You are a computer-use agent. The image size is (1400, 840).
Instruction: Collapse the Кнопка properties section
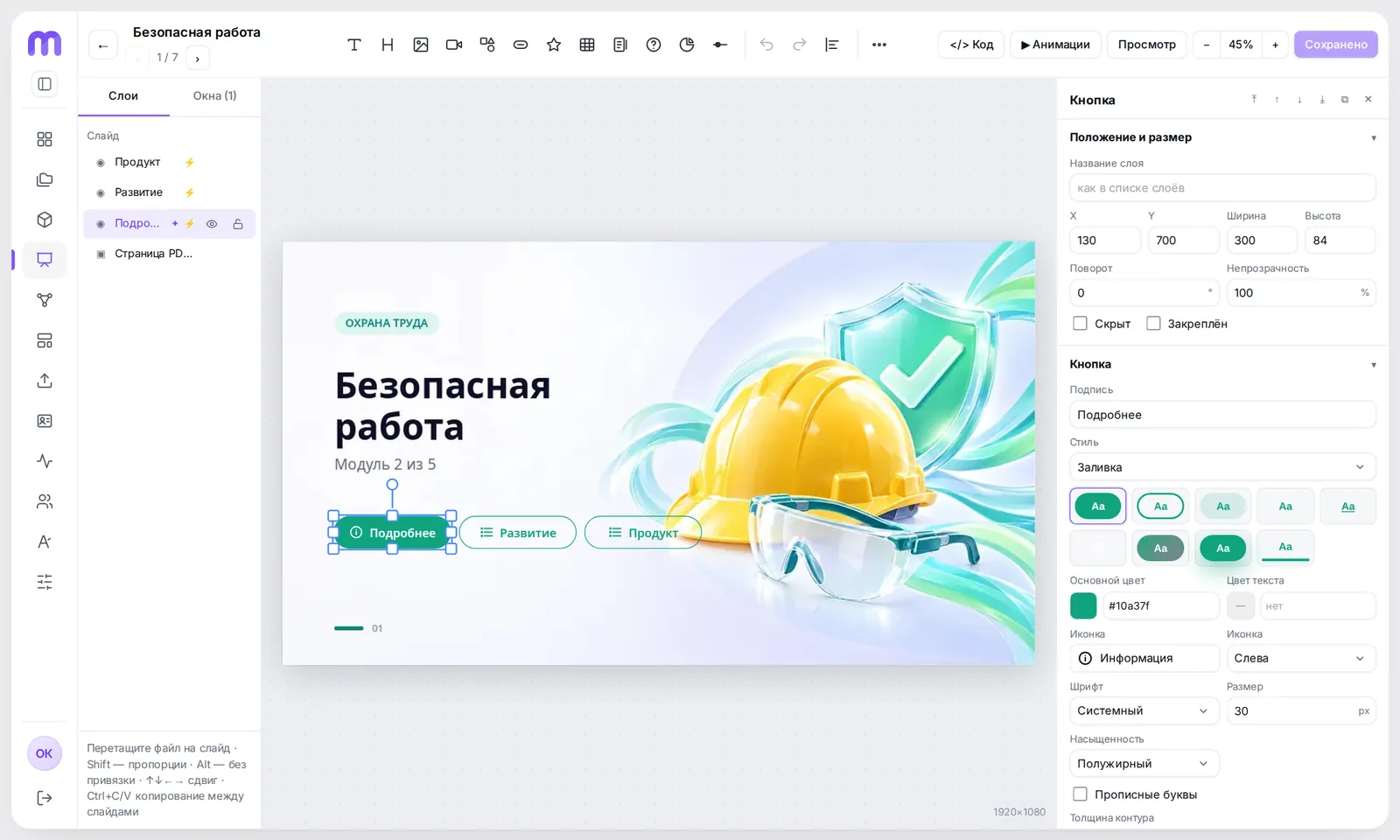[x=1373, y=364]
